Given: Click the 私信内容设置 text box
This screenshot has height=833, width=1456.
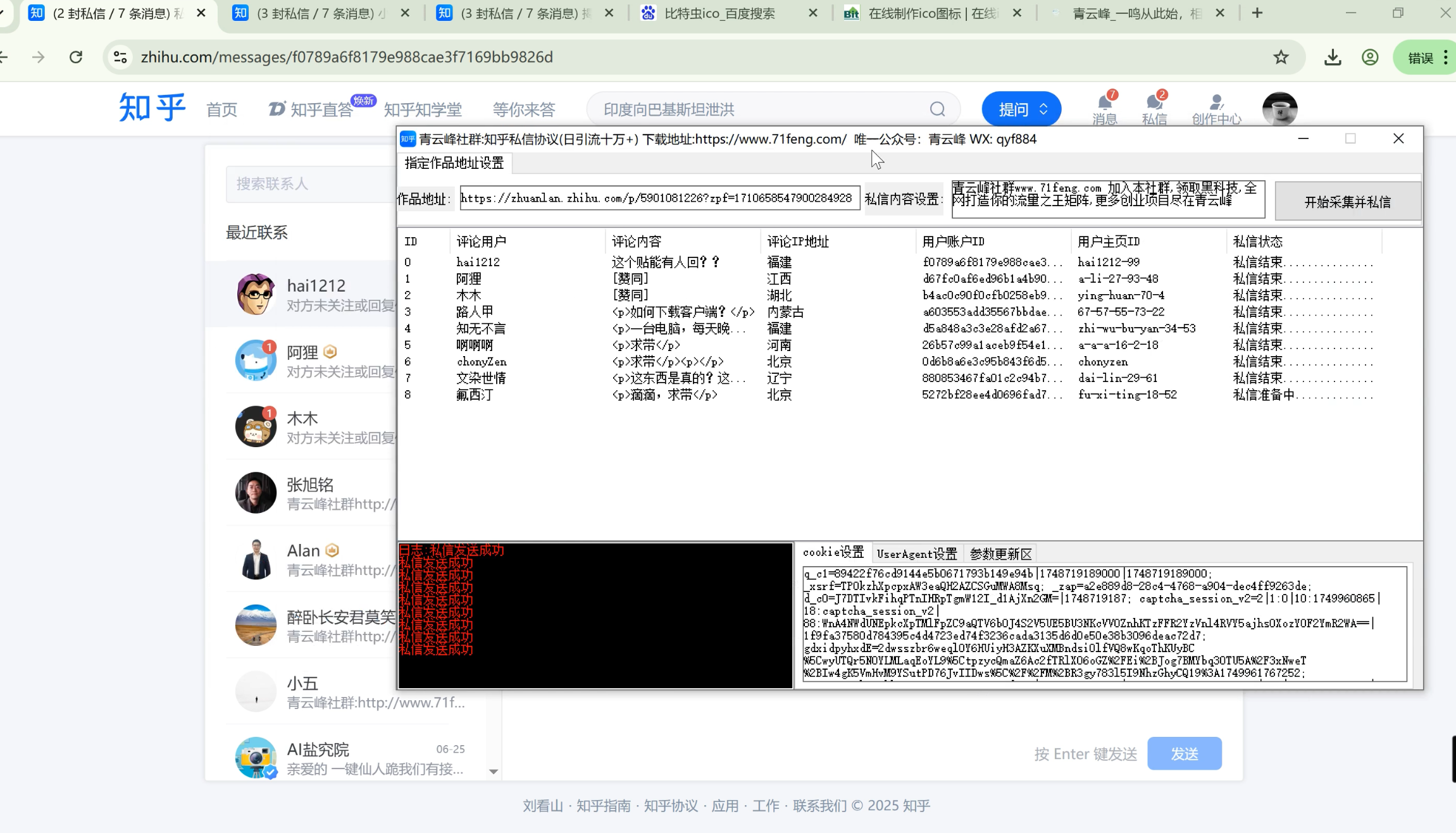Looking at the screenshot, I should (x=1107, y=199).
